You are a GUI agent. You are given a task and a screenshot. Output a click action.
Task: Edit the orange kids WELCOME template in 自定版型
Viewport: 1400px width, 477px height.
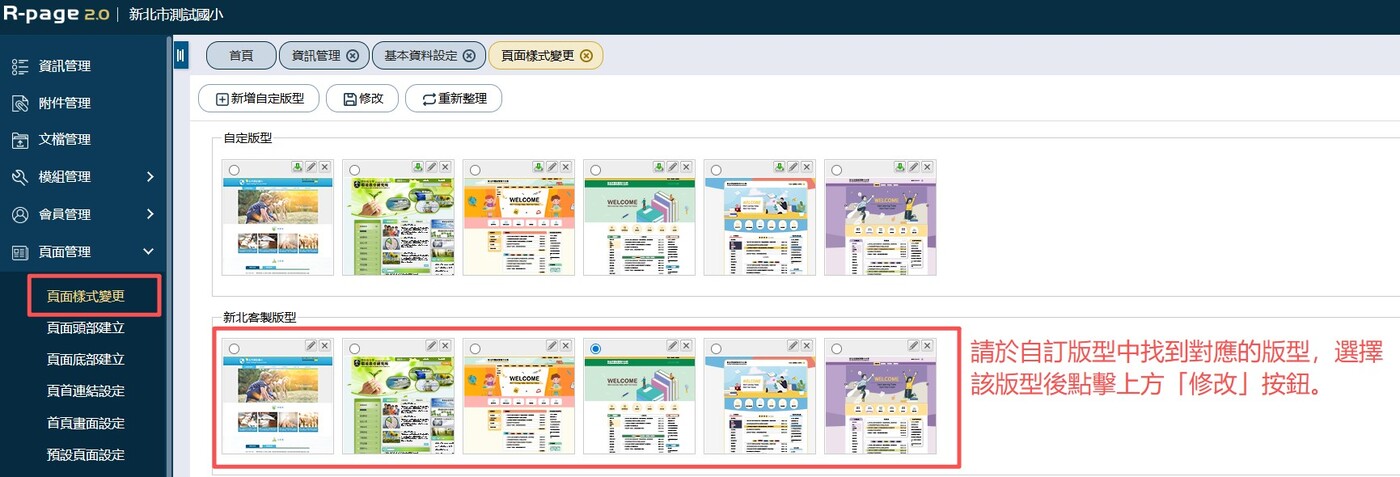tap(552, 167)
